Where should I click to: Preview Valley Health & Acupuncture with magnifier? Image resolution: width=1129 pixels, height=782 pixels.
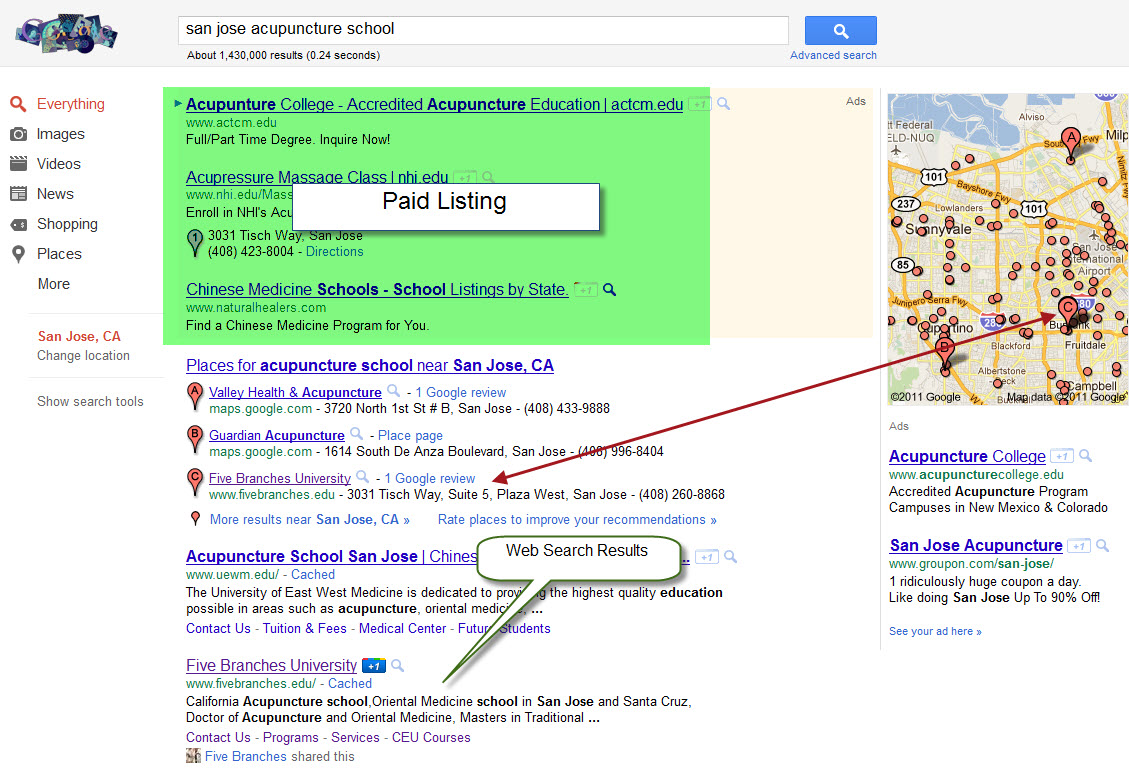pyautogui.click(x=393, y=391)
